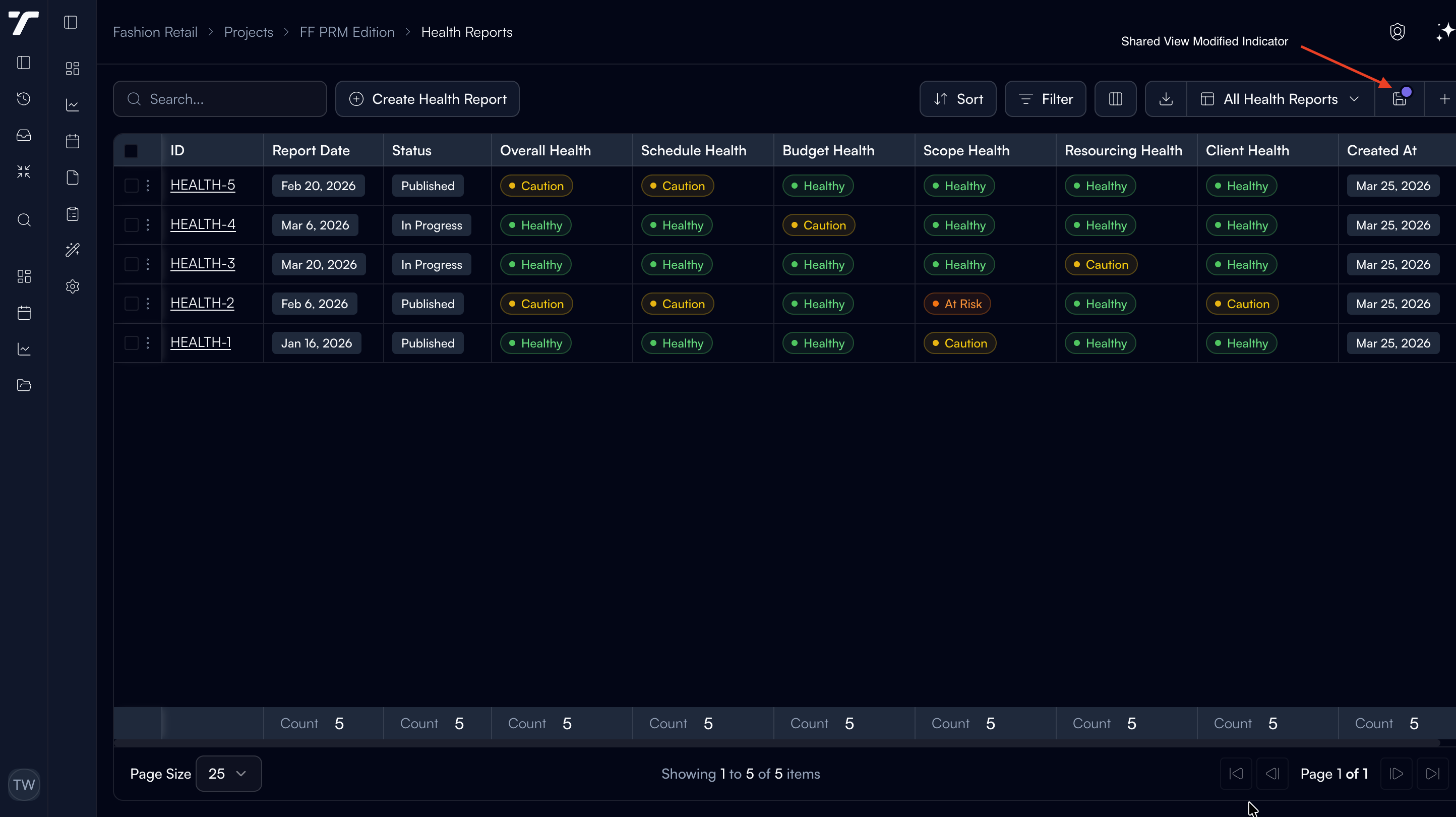Click the download export icon
Viewport: 1456px width, 817px height.
tap(1166, 99)
